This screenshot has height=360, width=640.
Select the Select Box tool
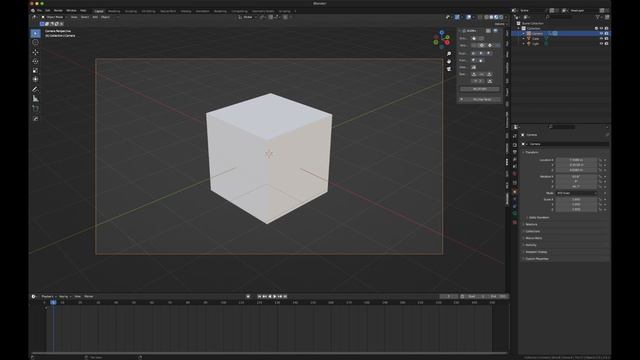36,33
